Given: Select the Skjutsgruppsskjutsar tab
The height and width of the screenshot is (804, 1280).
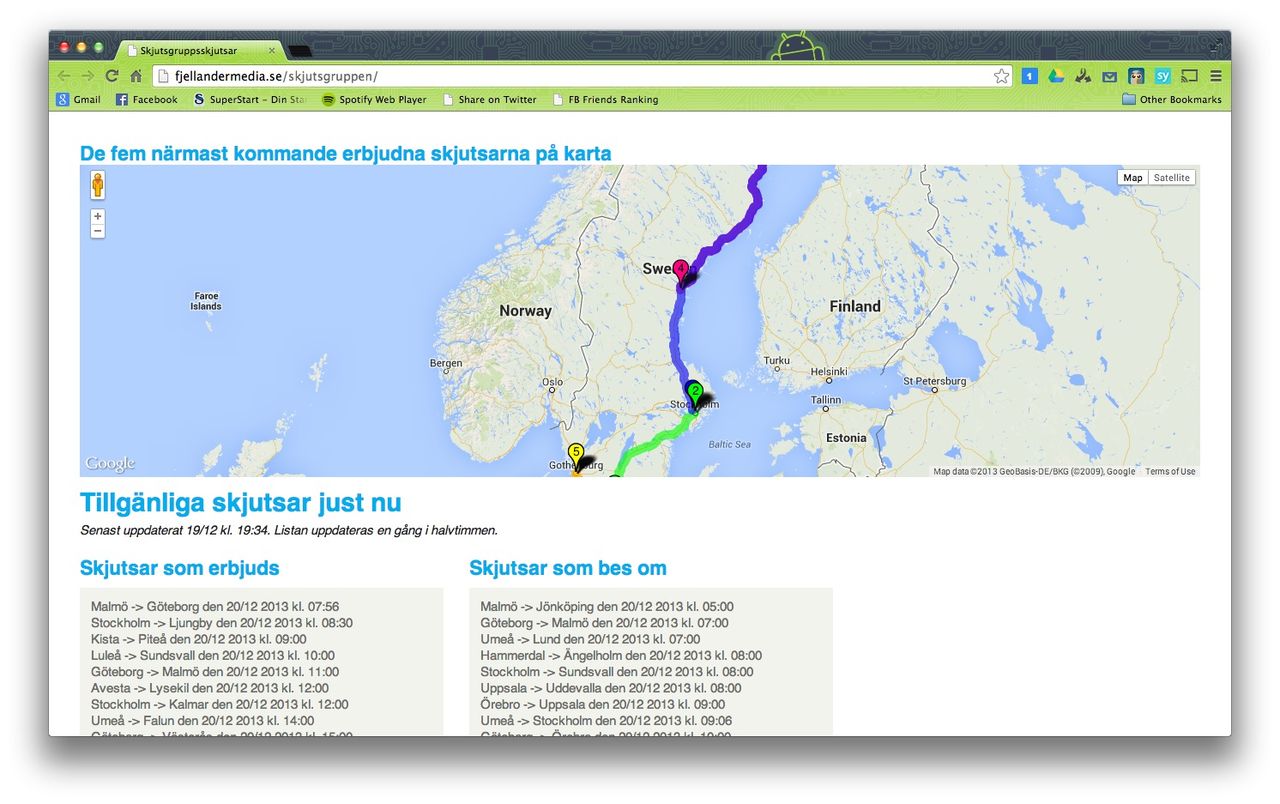Looking at the screenshot, I should pyautogui.click(x=200, y=50).
